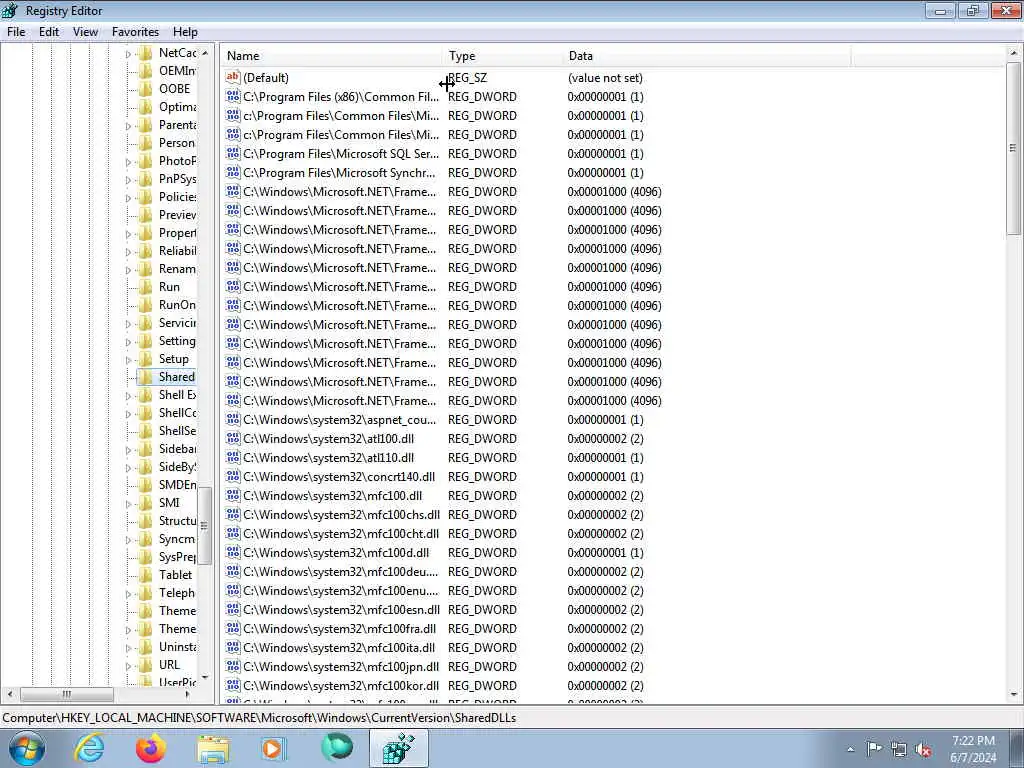Select the Run folder icon

pyautogui.click(x=146, y=287)
